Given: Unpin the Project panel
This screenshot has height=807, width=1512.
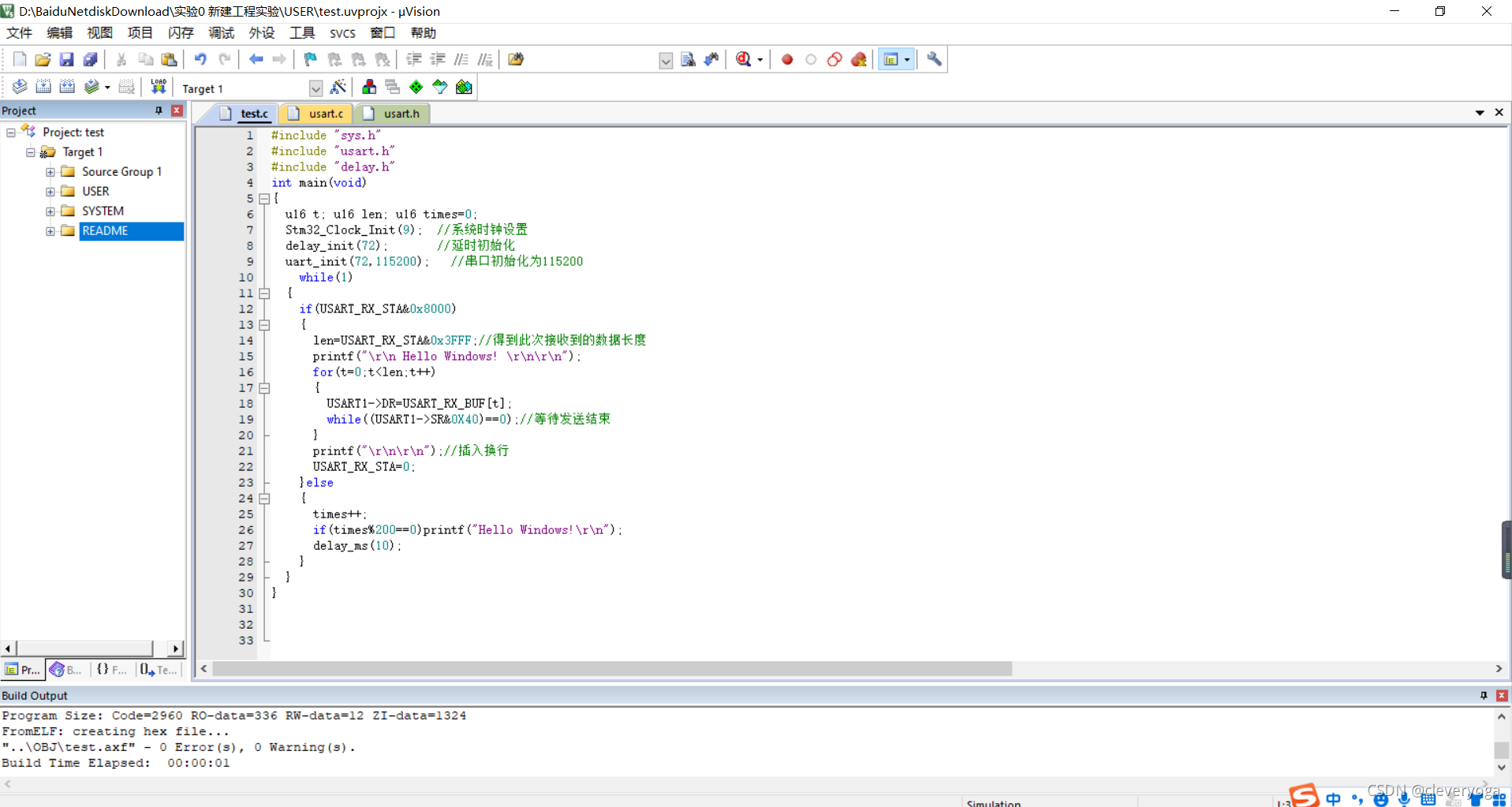Looking at the screenshot, I should (x=158, y=110).
